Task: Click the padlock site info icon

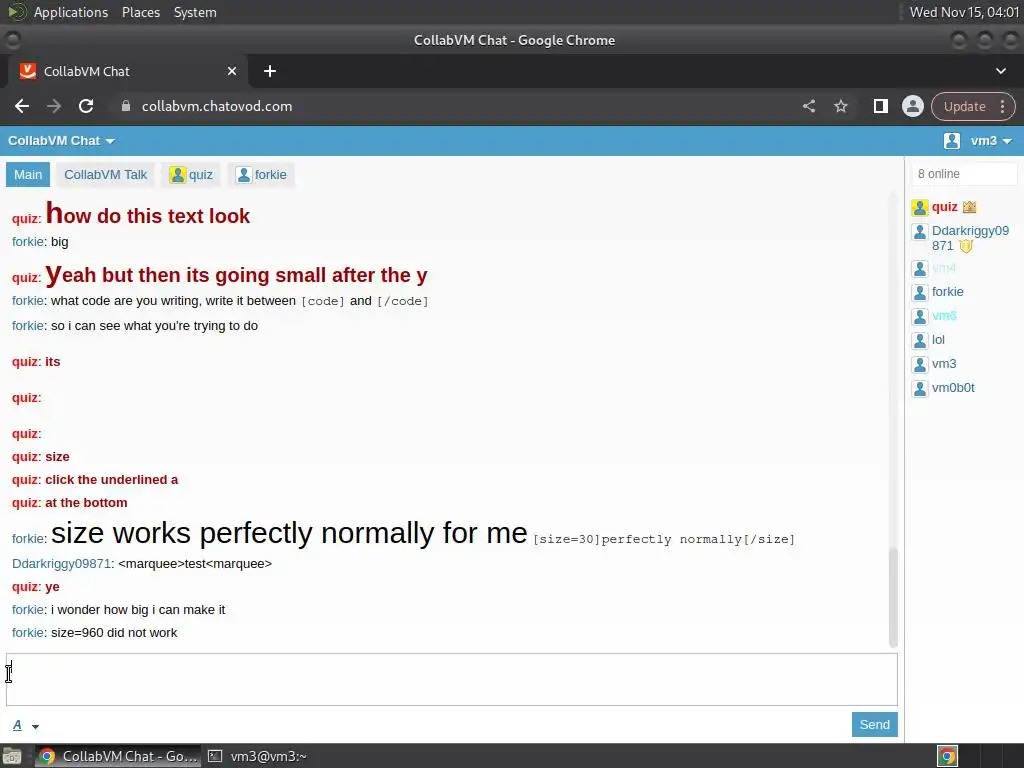Action: click(x=126, y=106)
